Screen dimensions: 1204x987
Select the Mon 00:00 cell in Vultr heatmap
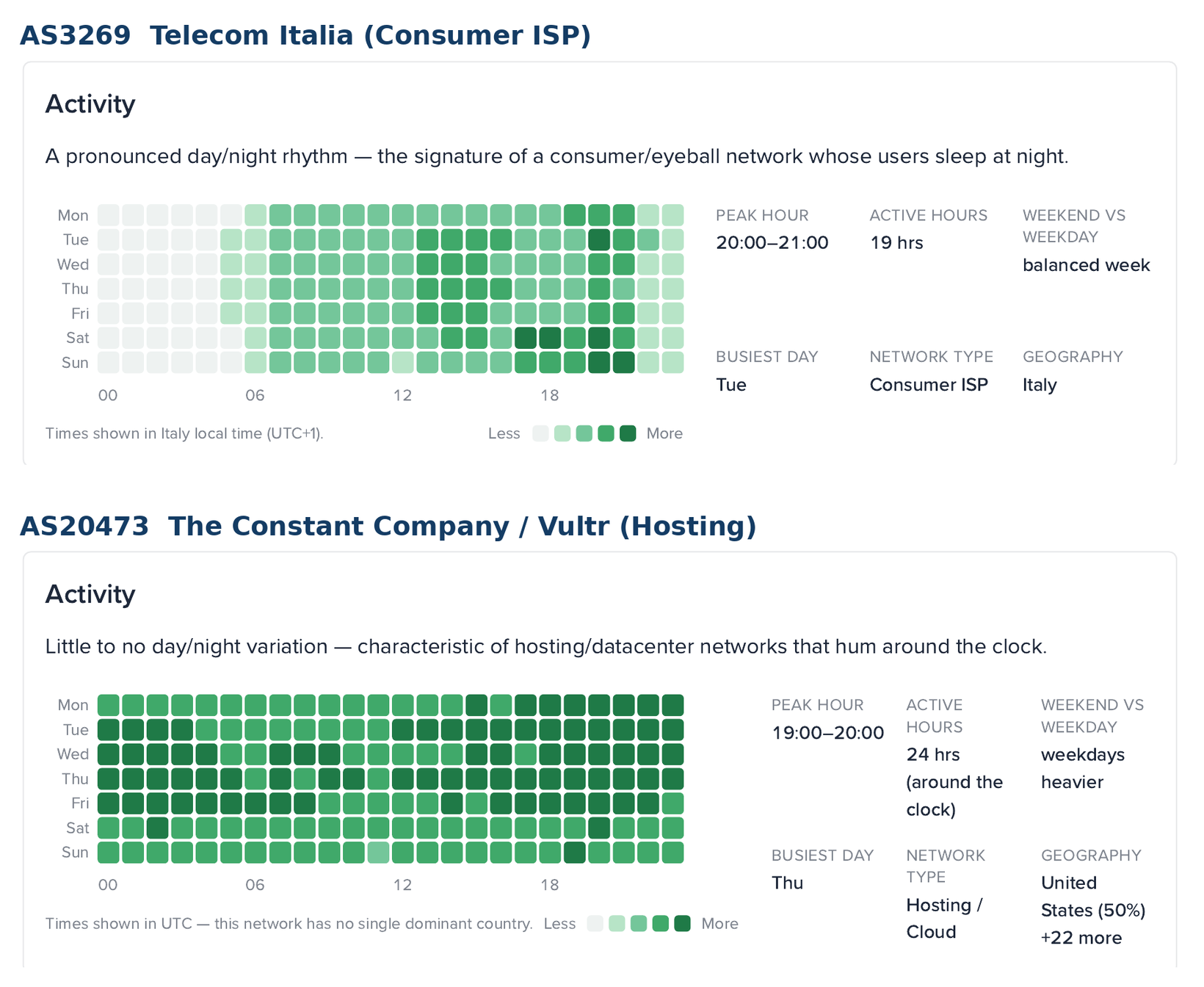109,705
